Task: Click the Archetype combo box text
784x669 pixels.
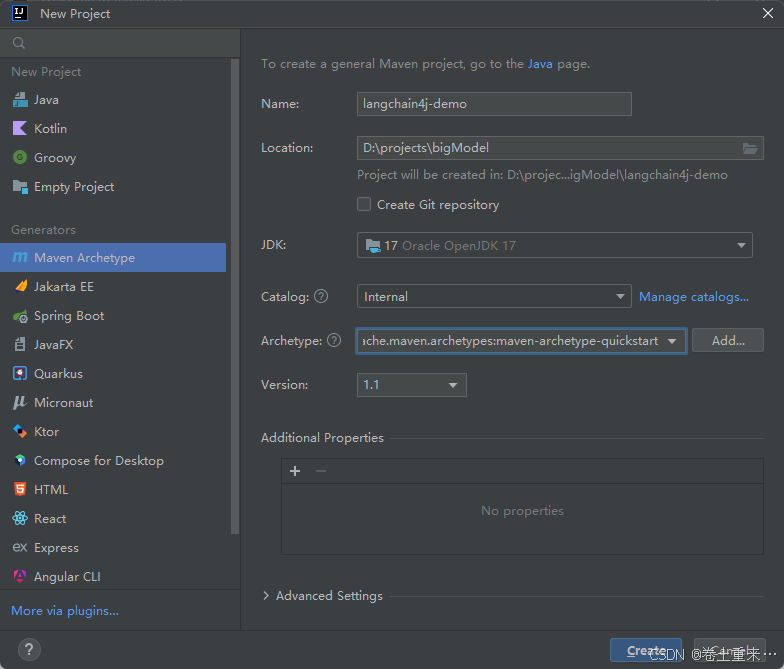Action: [510, 341]
